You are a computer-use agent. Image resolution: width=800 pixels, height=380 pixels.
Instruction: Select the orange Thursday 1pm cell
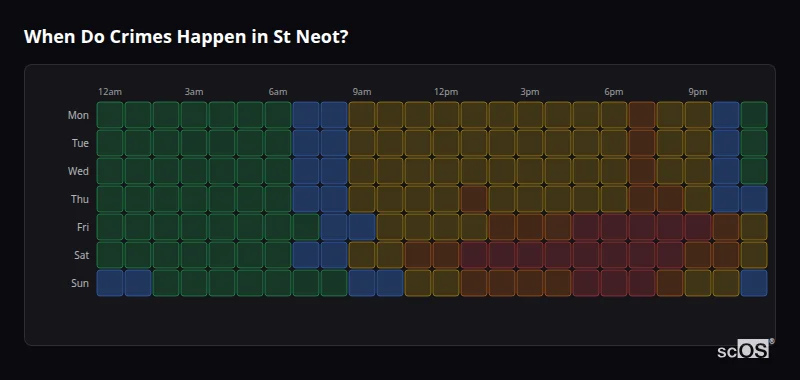tap(474, 199)
